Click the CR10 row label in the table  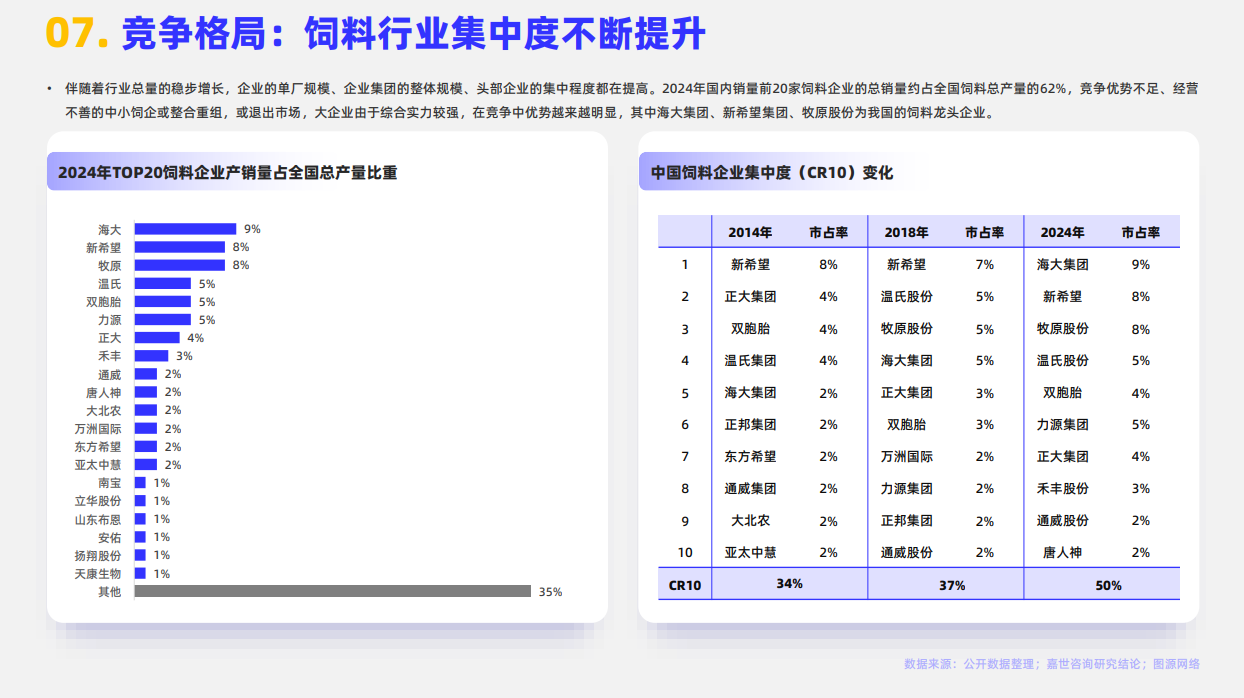point(684,585)
